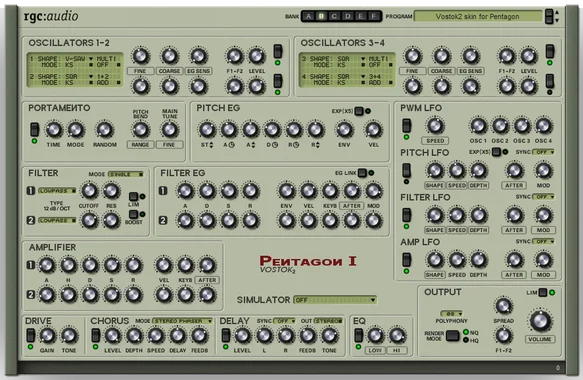This screenshot has height=380, width=583.
Task: Click the Delay TONE knob
Action: click(329, 335)
